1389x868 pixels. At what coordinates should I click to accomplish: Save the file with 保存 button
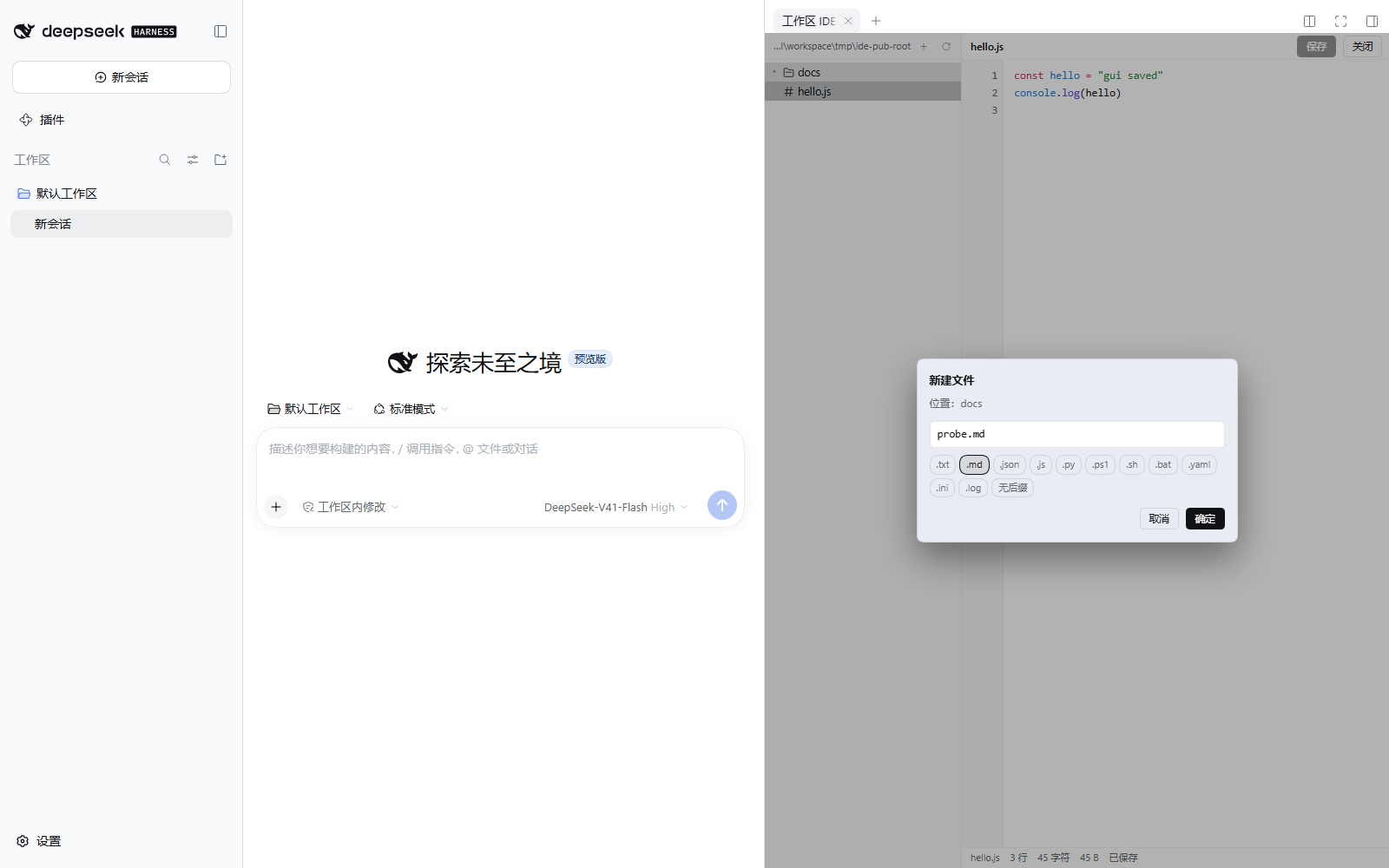click(1317, 47)
